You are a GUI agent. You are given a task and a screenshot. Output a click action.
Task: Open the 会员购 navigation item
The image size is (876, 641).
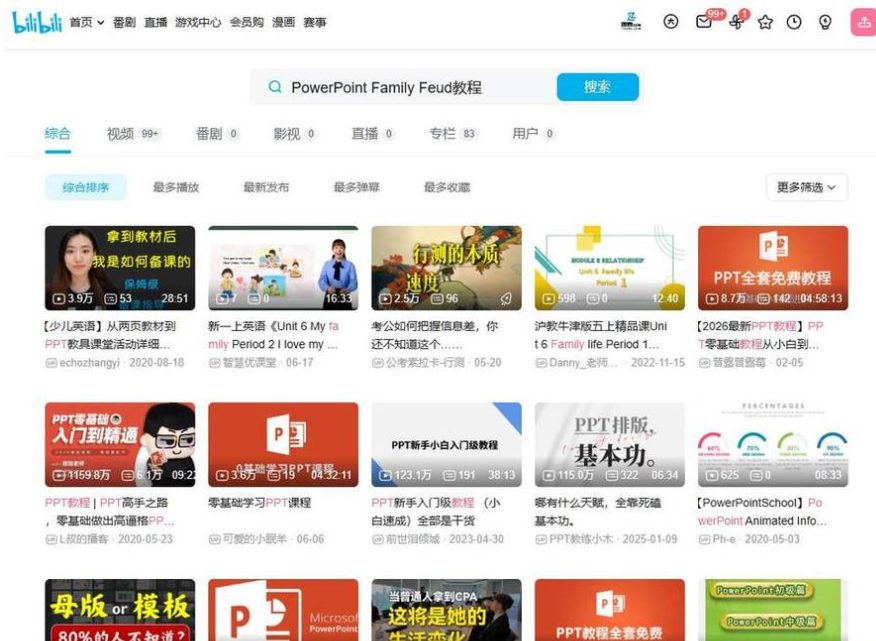pyautogui.click(x=246, y=22)
